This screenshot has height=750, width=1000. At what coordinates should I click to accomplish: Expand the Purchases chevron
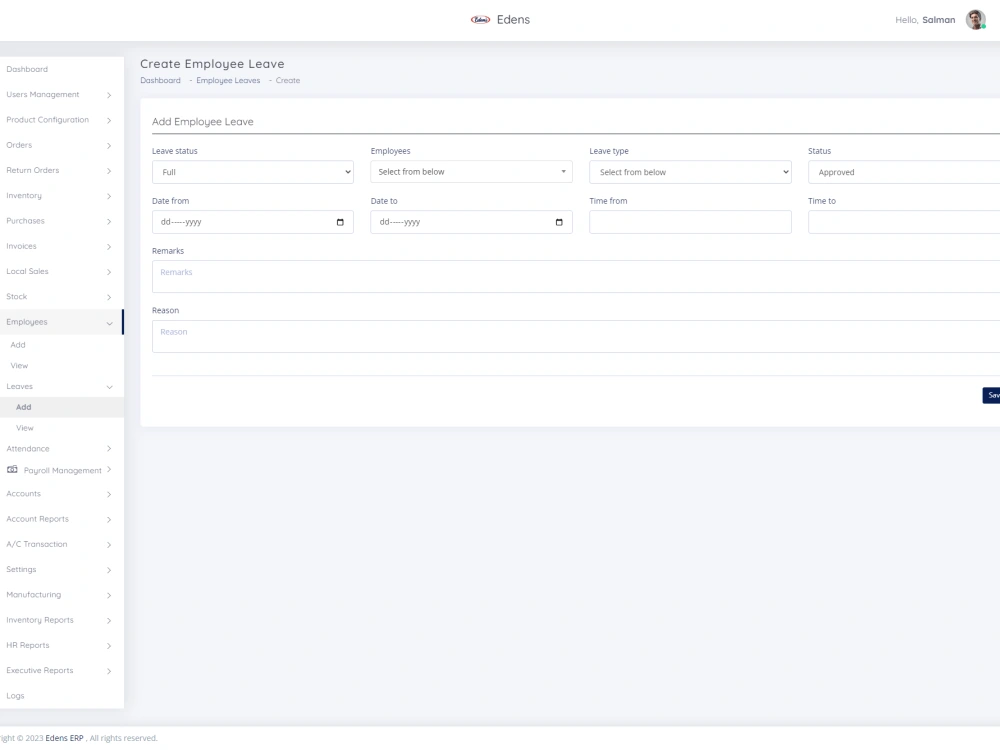click(109, 221)
